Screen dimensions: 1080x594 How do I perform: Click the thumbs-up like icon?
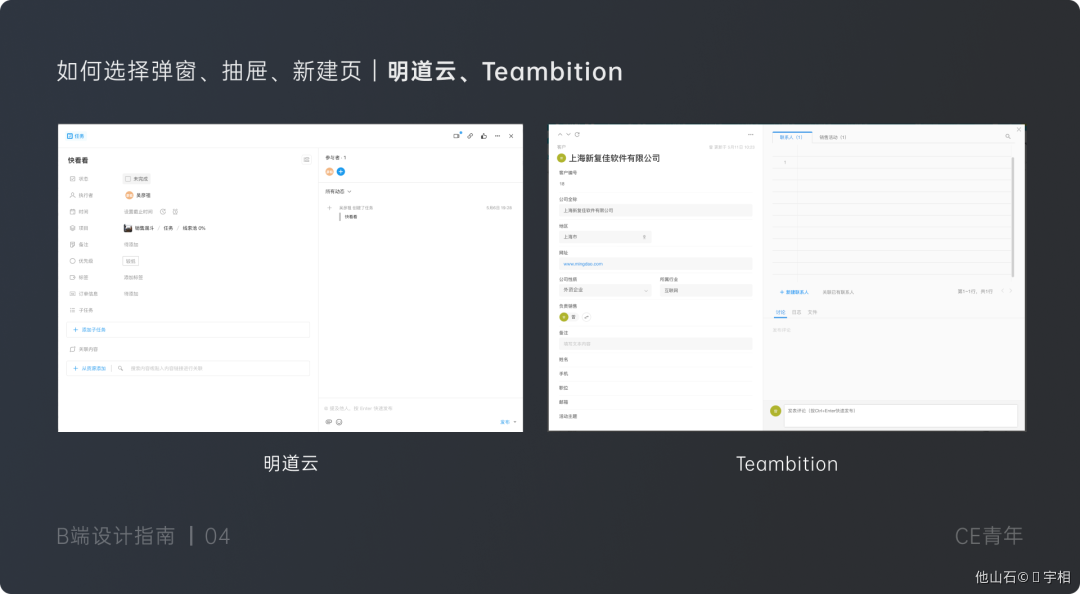pos(484,136)
